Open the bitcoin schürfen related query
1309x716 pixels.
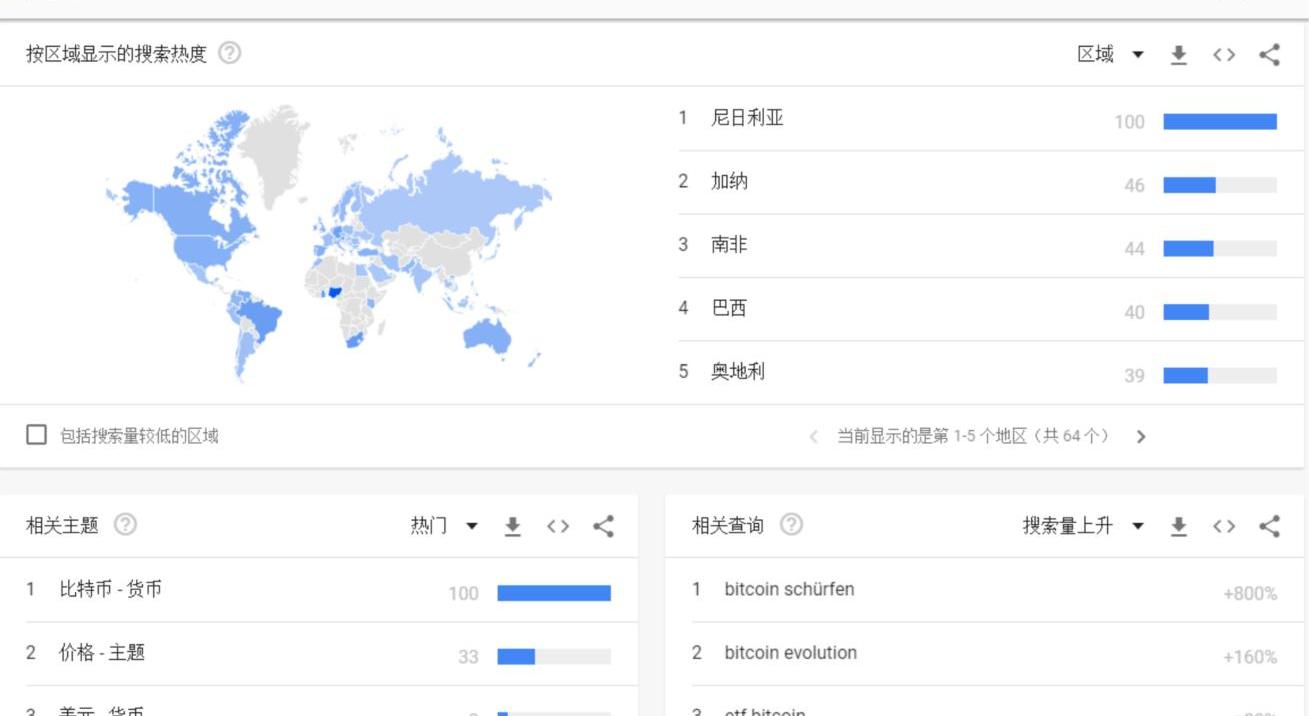789,589
